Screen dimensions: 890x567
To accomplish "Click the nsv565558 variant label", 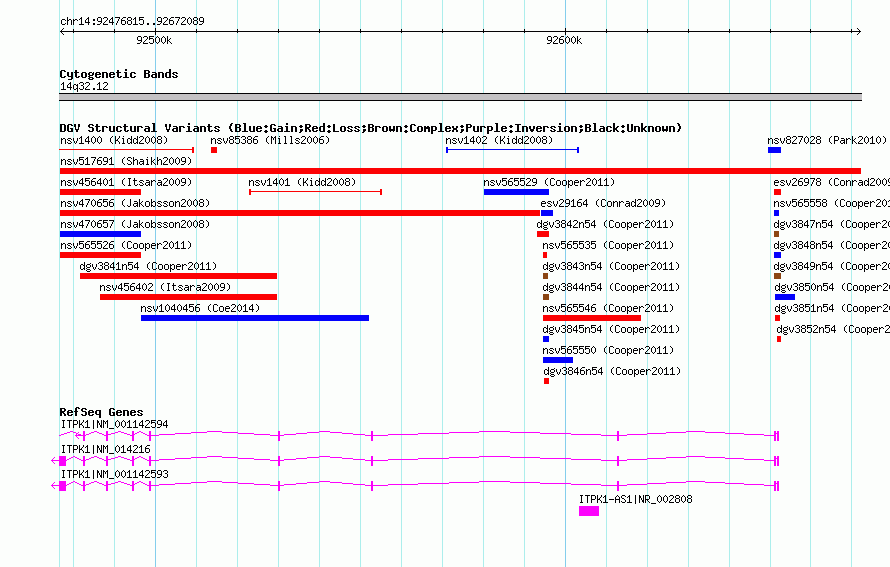I will pos(832,203).
